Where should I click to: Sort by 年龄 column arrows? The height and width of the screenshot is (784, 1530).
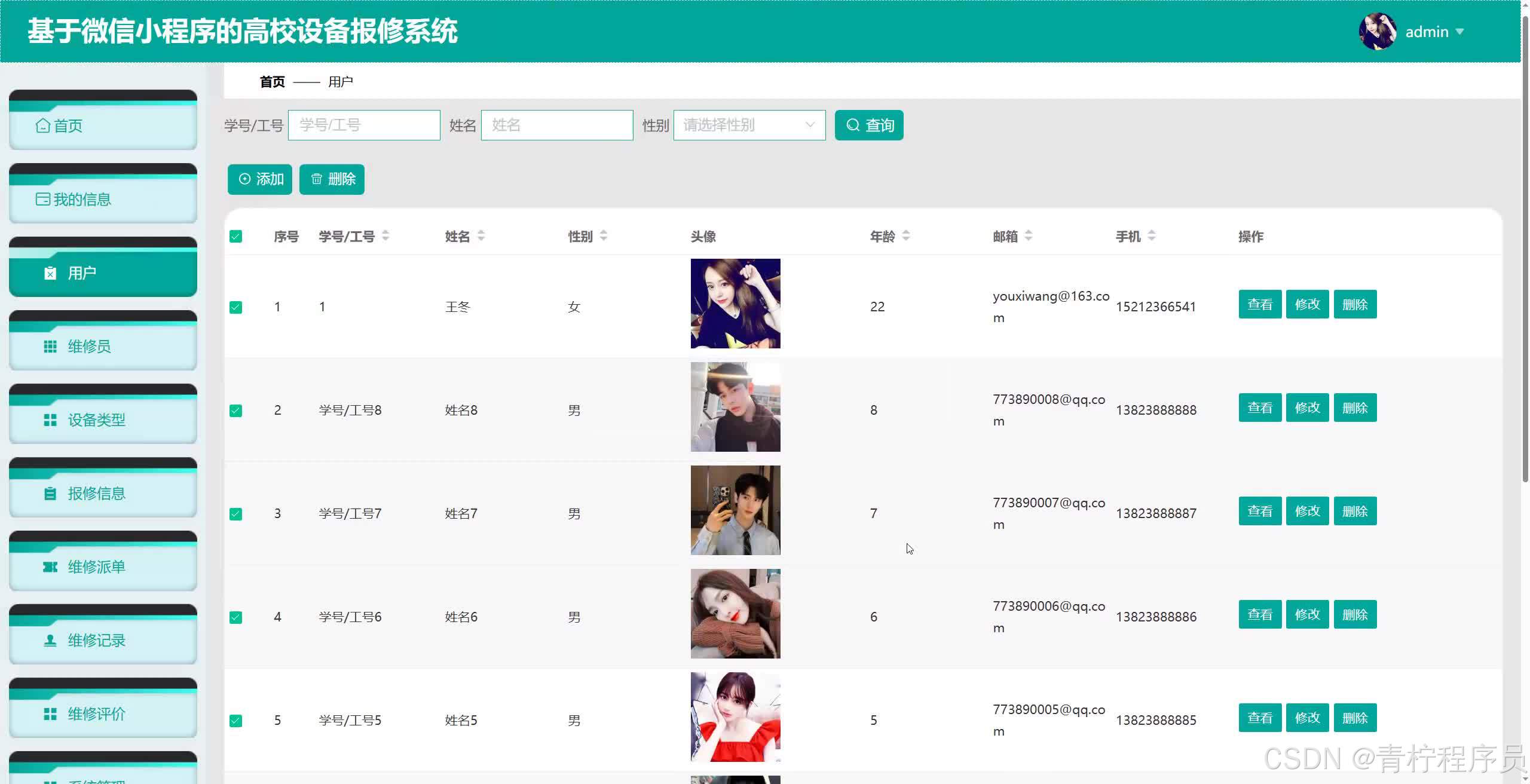pyautogui.click(x=906, y=236)
